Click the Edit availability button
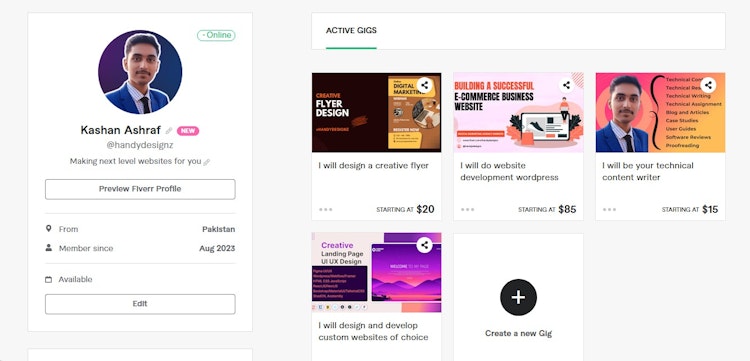This screenshot has width=750, height=361. click(x=140, y=304)
